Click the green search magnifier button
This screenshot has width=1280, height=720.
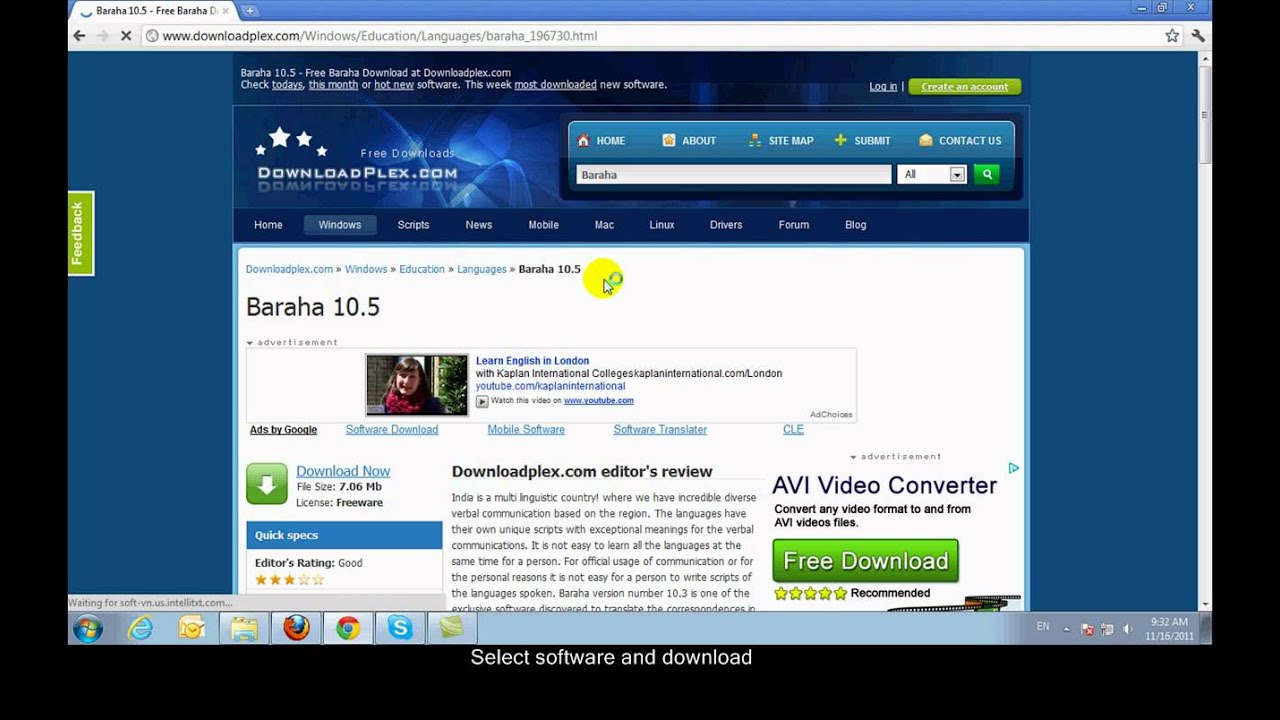[x=987, y=174]
